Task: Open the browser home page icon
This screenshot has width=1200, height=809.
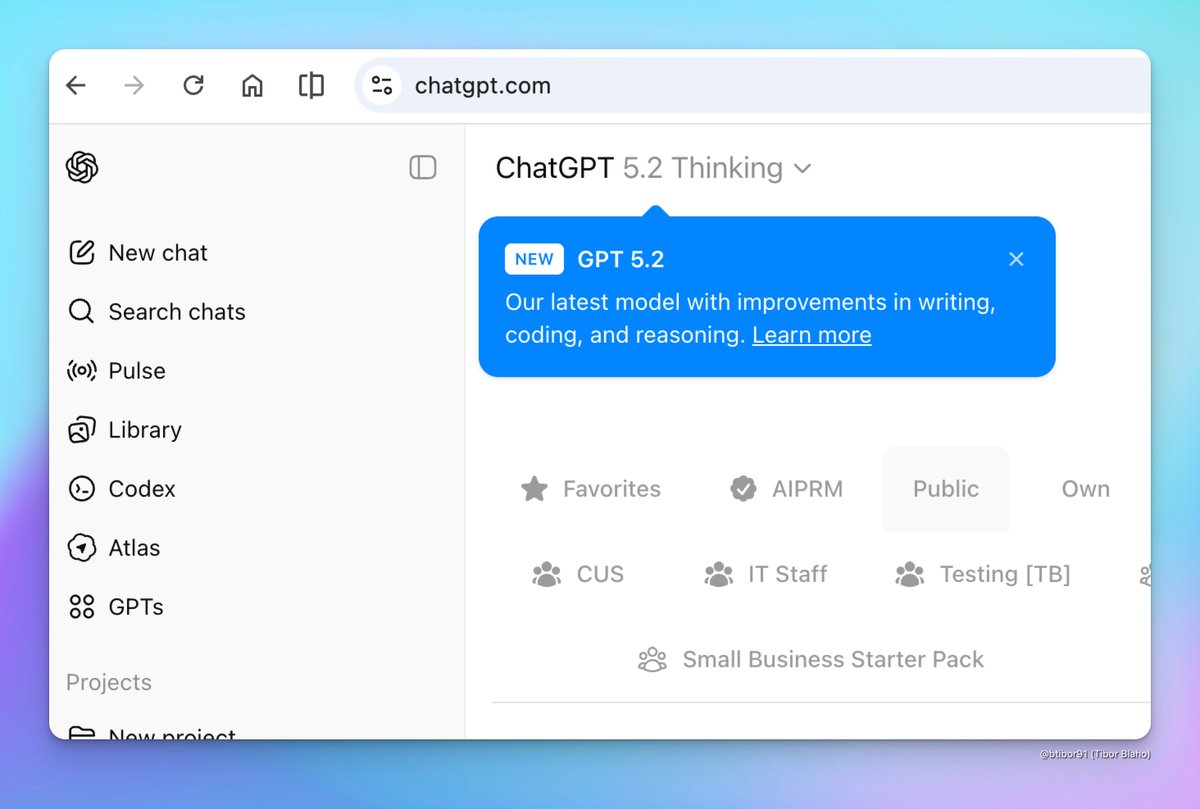Action: click(x=252, y=86)
